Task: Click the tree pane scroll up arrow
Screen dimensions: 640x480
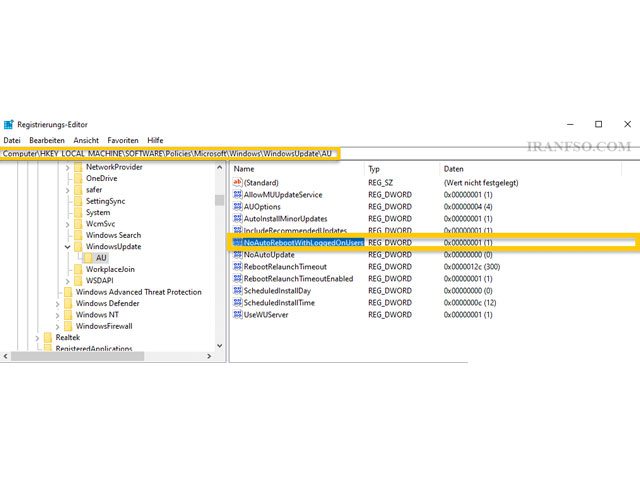Action: point(220,167)
